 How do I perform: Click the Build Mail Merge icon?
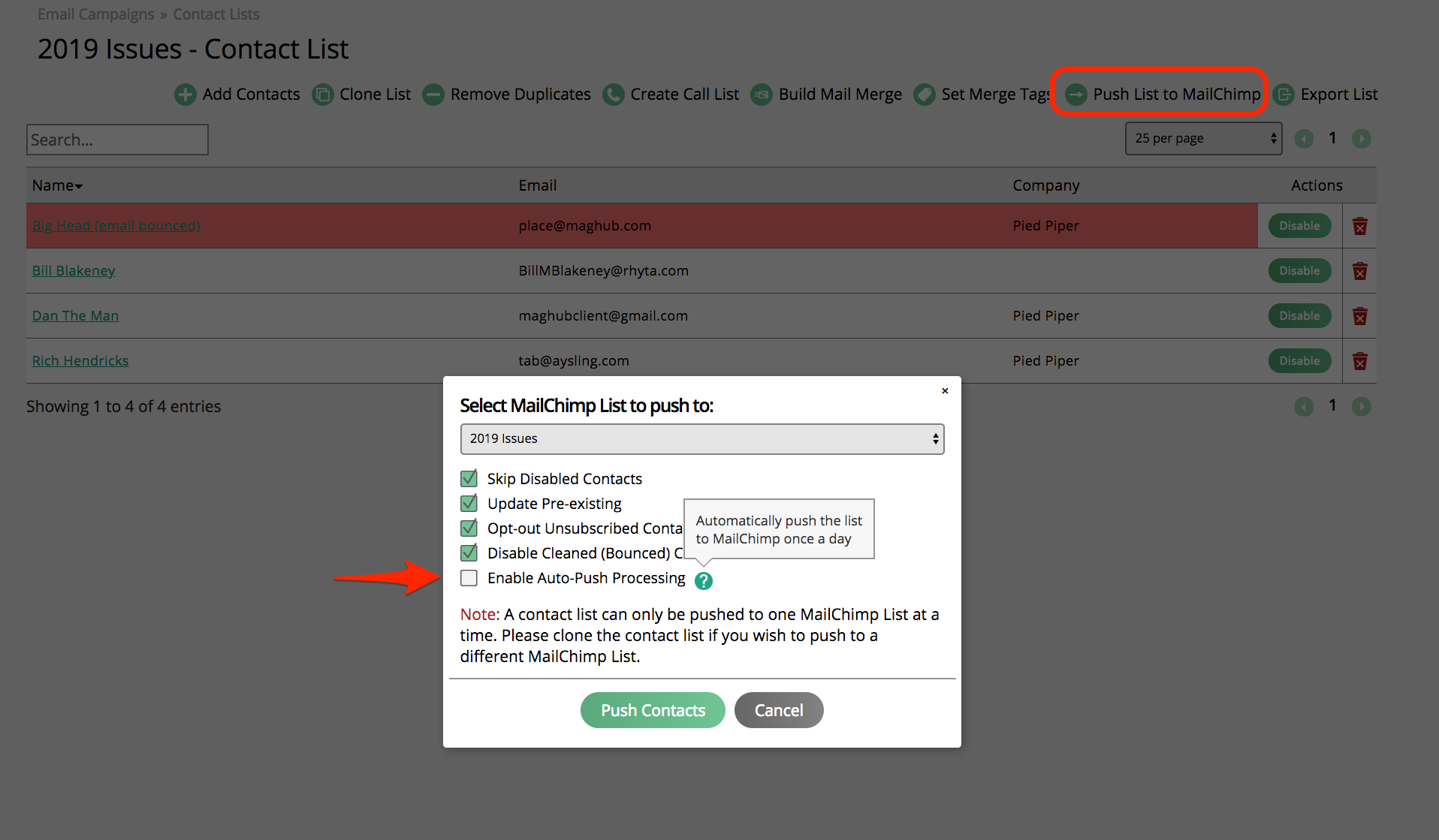click(762, 95)
